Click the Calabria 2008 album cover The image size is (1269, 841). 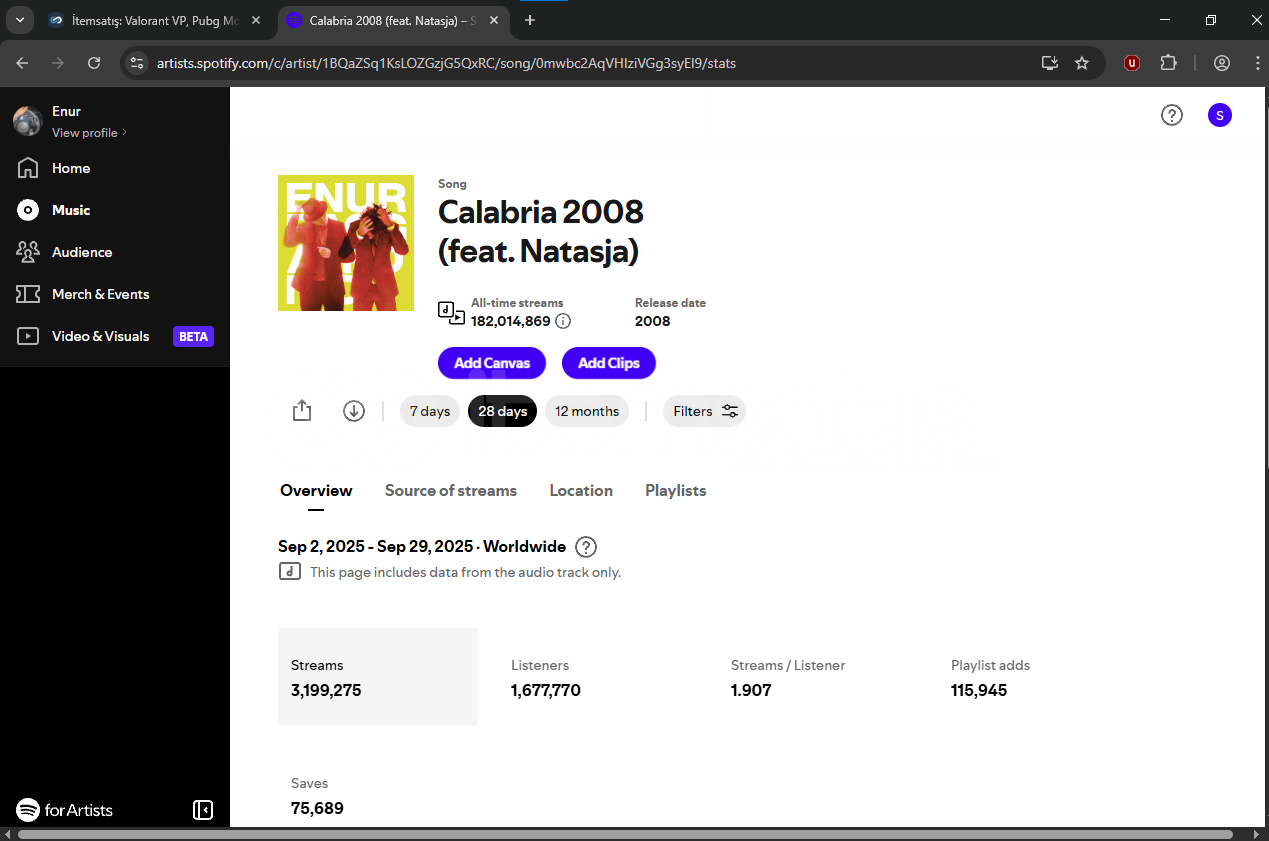(x=346, y=243)
